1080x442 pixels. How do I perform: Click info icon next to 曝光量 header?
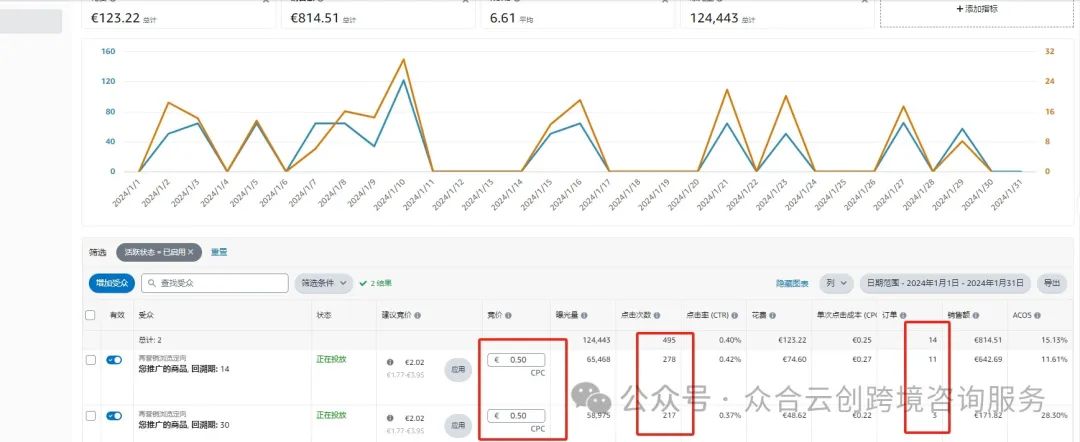pyautogui.click(x=583, y=315)
